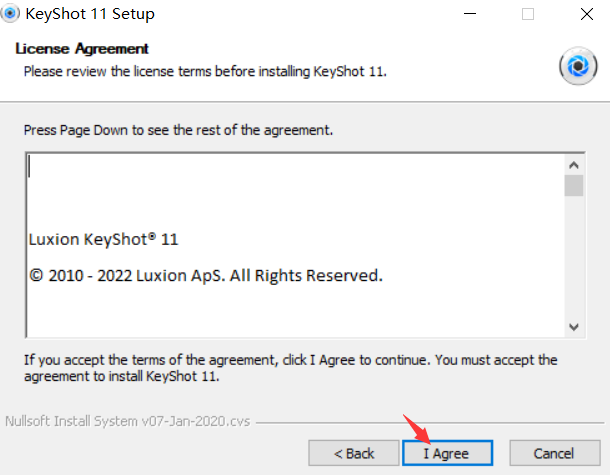
Task: Click the KeyShot 11 Setup title bar text
Action: point(90,14)
